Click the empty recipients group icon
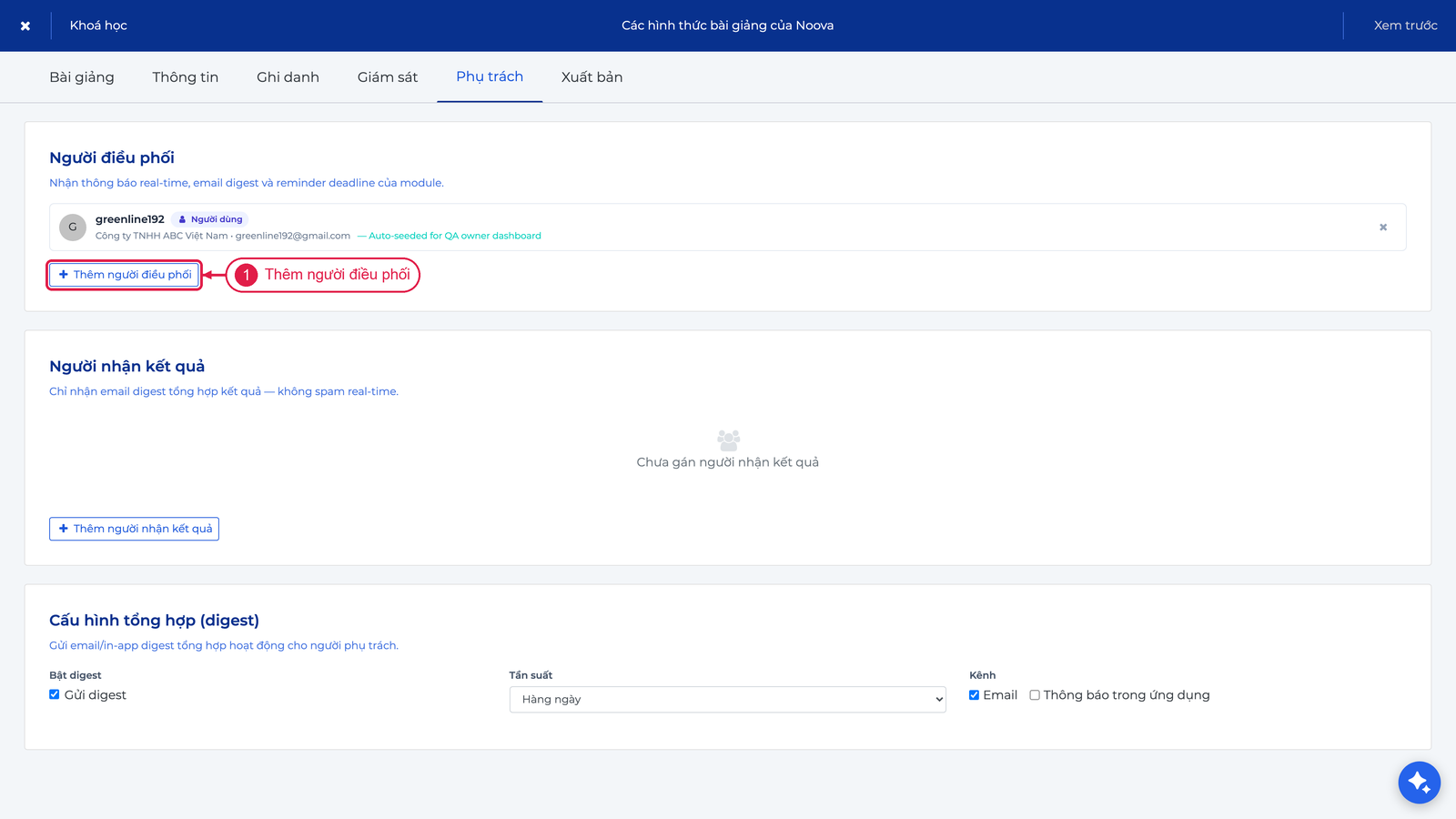This screenshot has height=819, width=1456. (x=728, y=440)
